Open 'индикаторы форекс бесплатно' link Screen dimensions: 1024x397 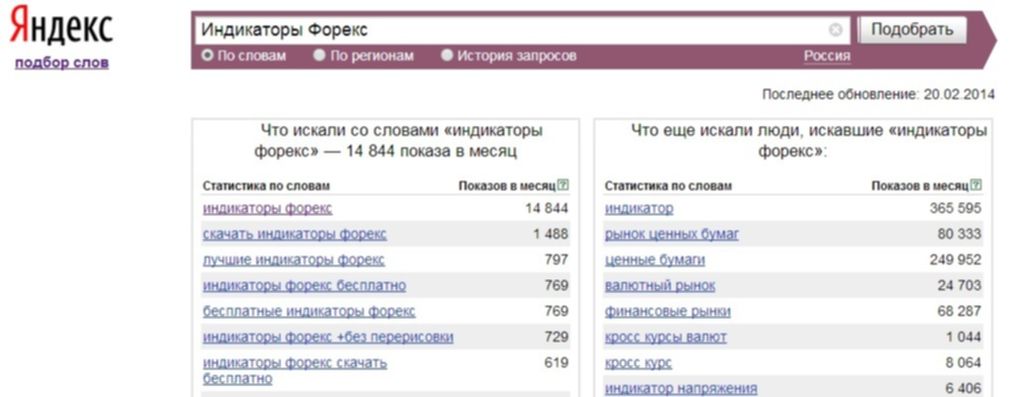(x=304, y=285)
